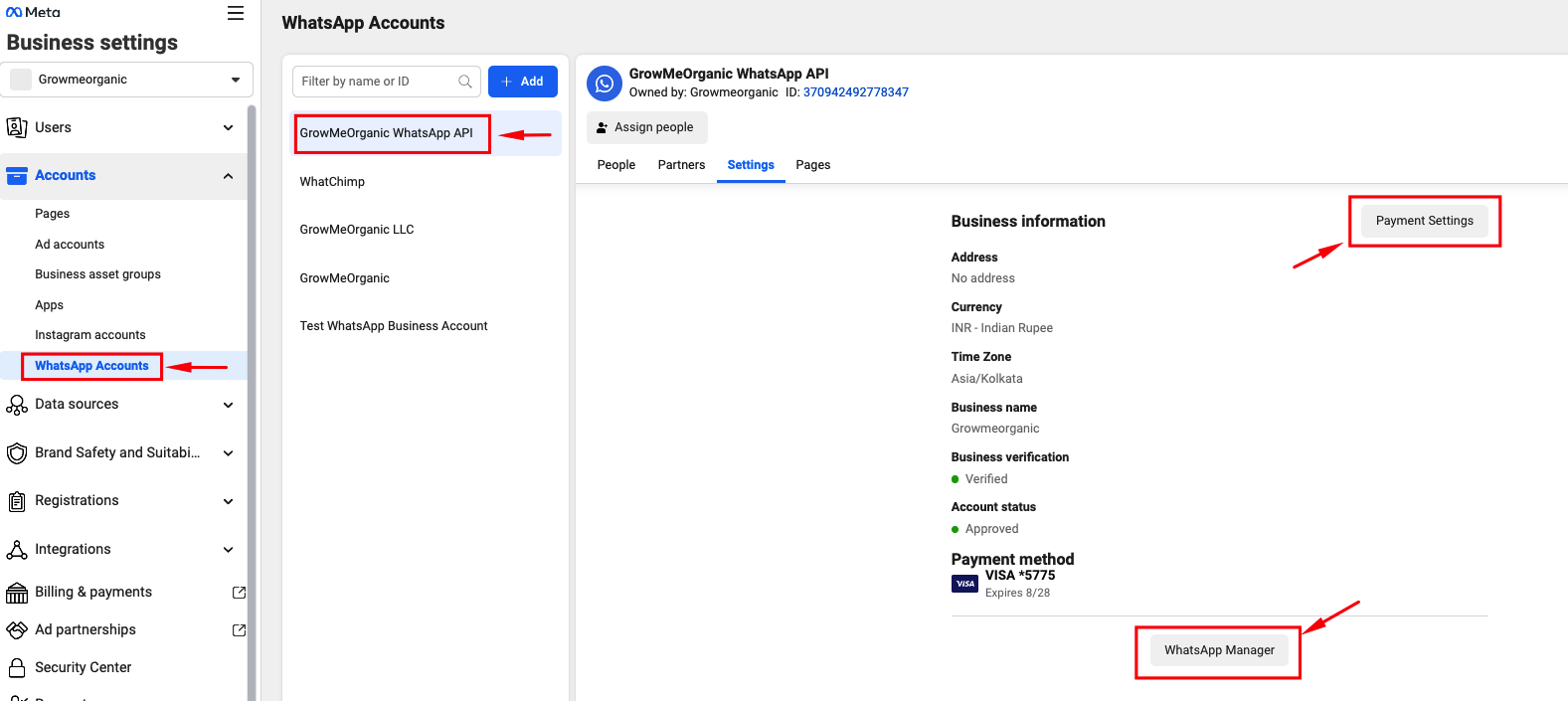Click the VISA *5775 payment method text

click(x=1020, y=576)
